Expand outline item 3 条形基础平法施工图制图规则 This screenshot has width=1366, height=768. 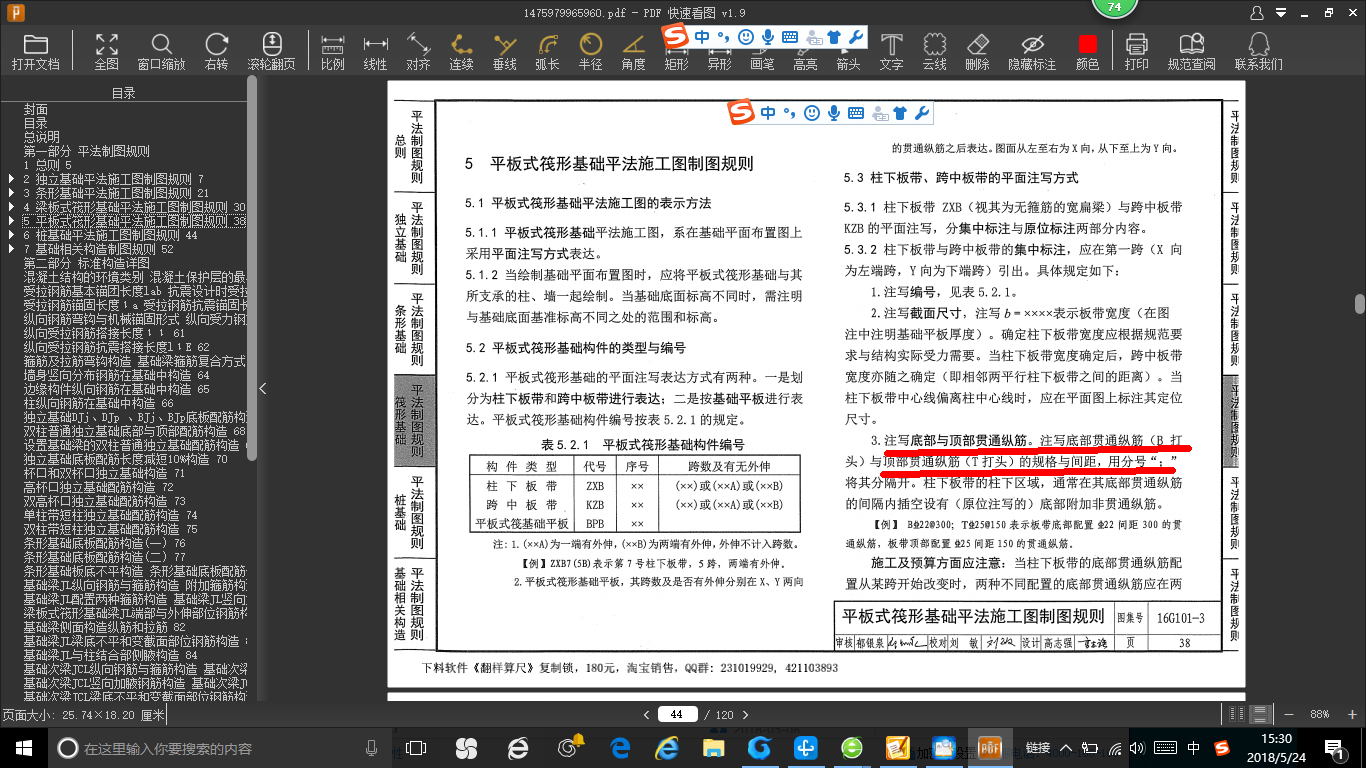click(x=11, y=193)
